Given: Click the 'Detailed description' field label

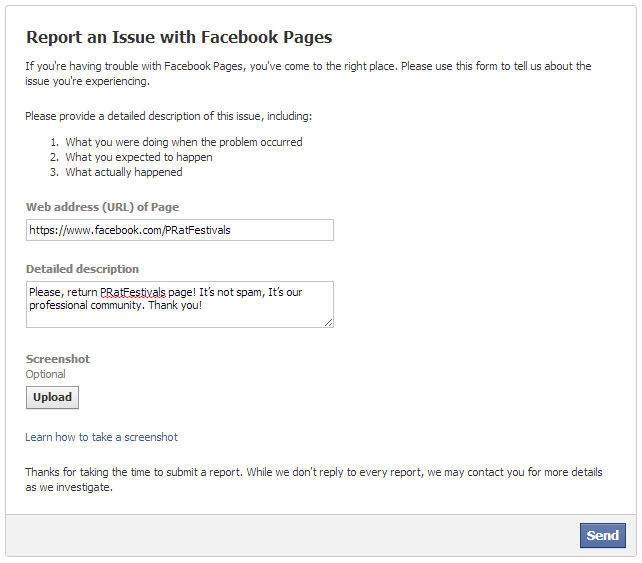Looking at the screenshot, I should click(x=82, y=269).
